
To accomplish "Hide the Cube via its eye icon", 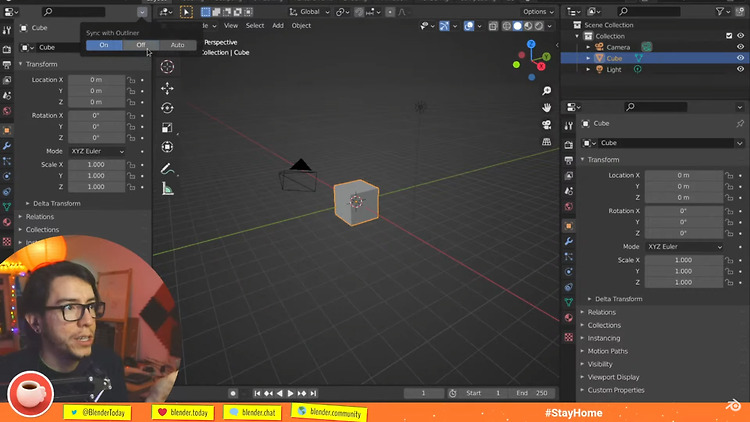I will pyautogui.click(x=740, y=58).
